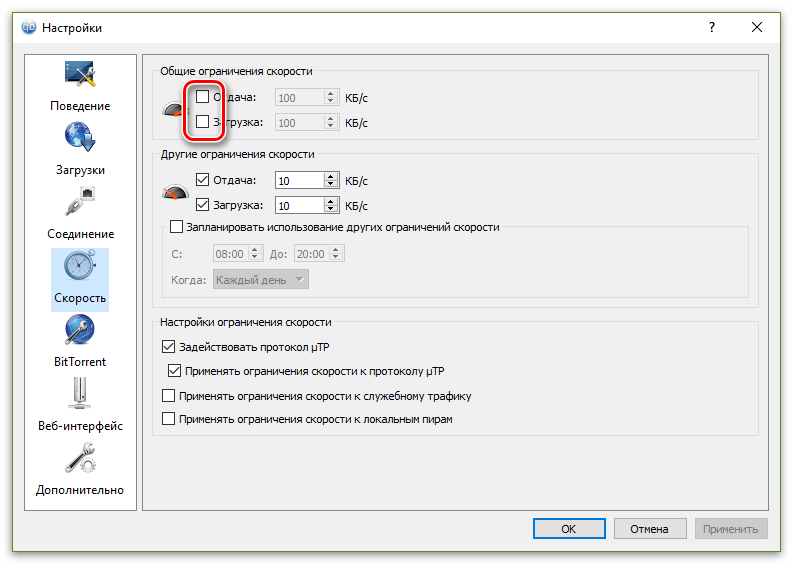Click the question mark help button

pos(712,27)
